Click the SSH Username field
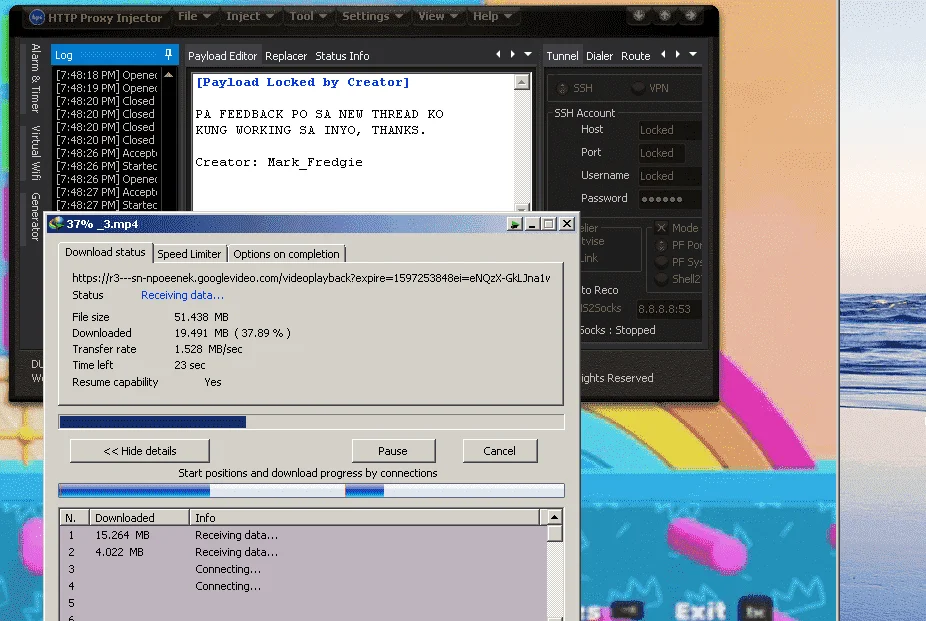 point(669,176)
